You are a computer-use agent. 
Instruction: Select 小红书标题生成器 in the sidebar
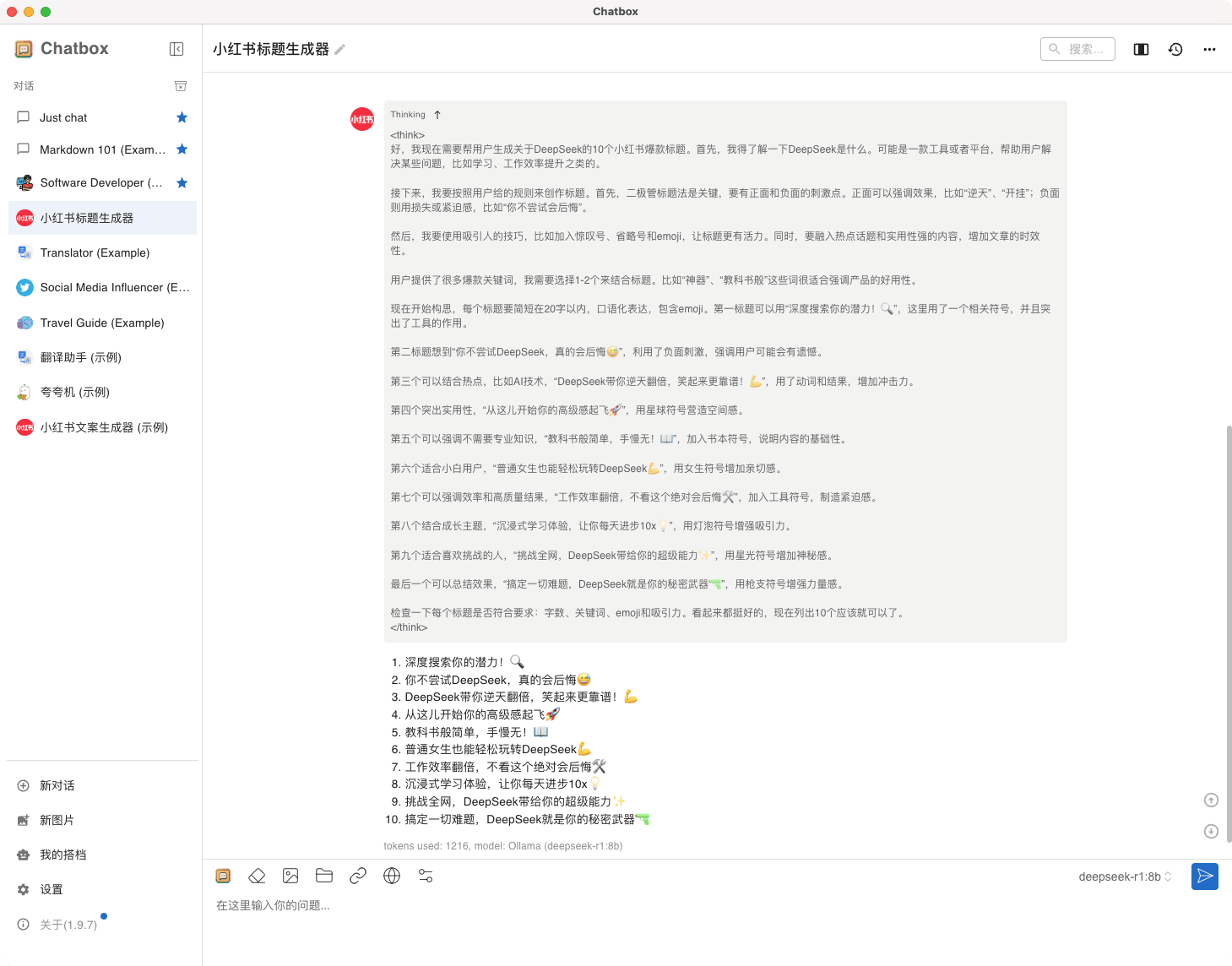102,218
